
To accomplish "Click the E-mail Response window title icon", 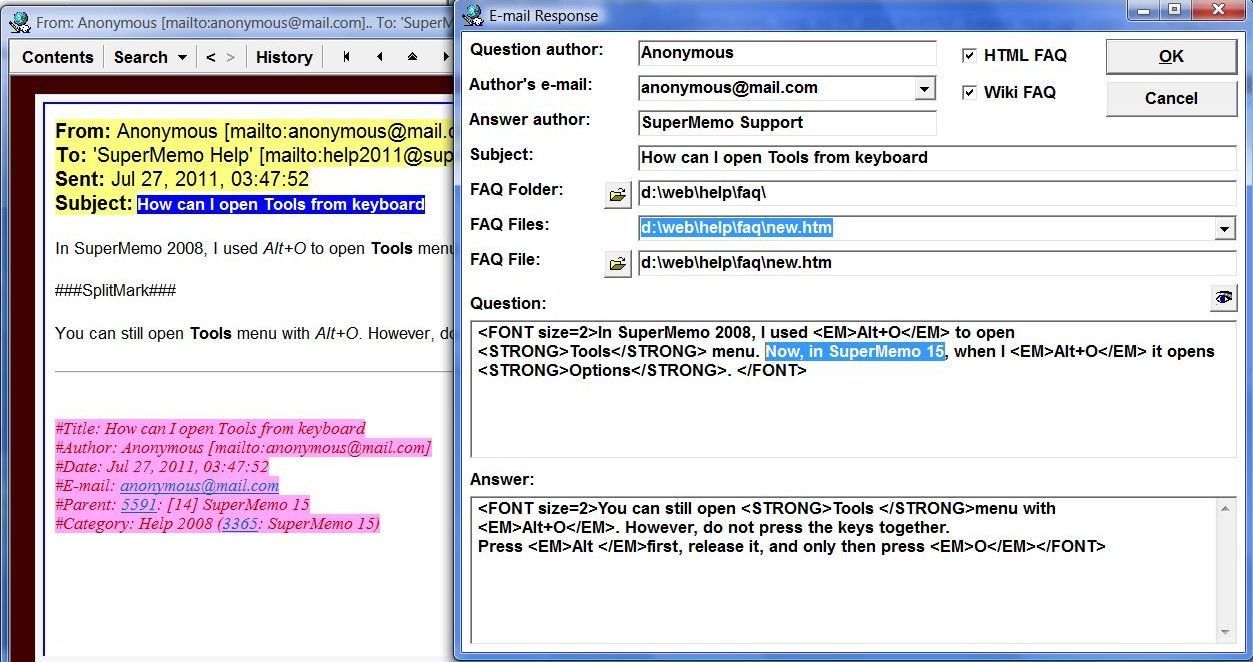I will 473,15.
